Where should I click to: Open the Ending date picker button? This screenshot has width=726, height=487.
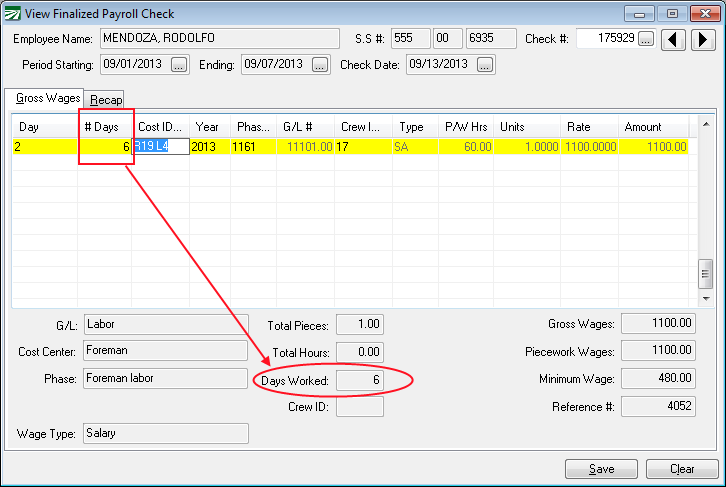click(320, 65)
